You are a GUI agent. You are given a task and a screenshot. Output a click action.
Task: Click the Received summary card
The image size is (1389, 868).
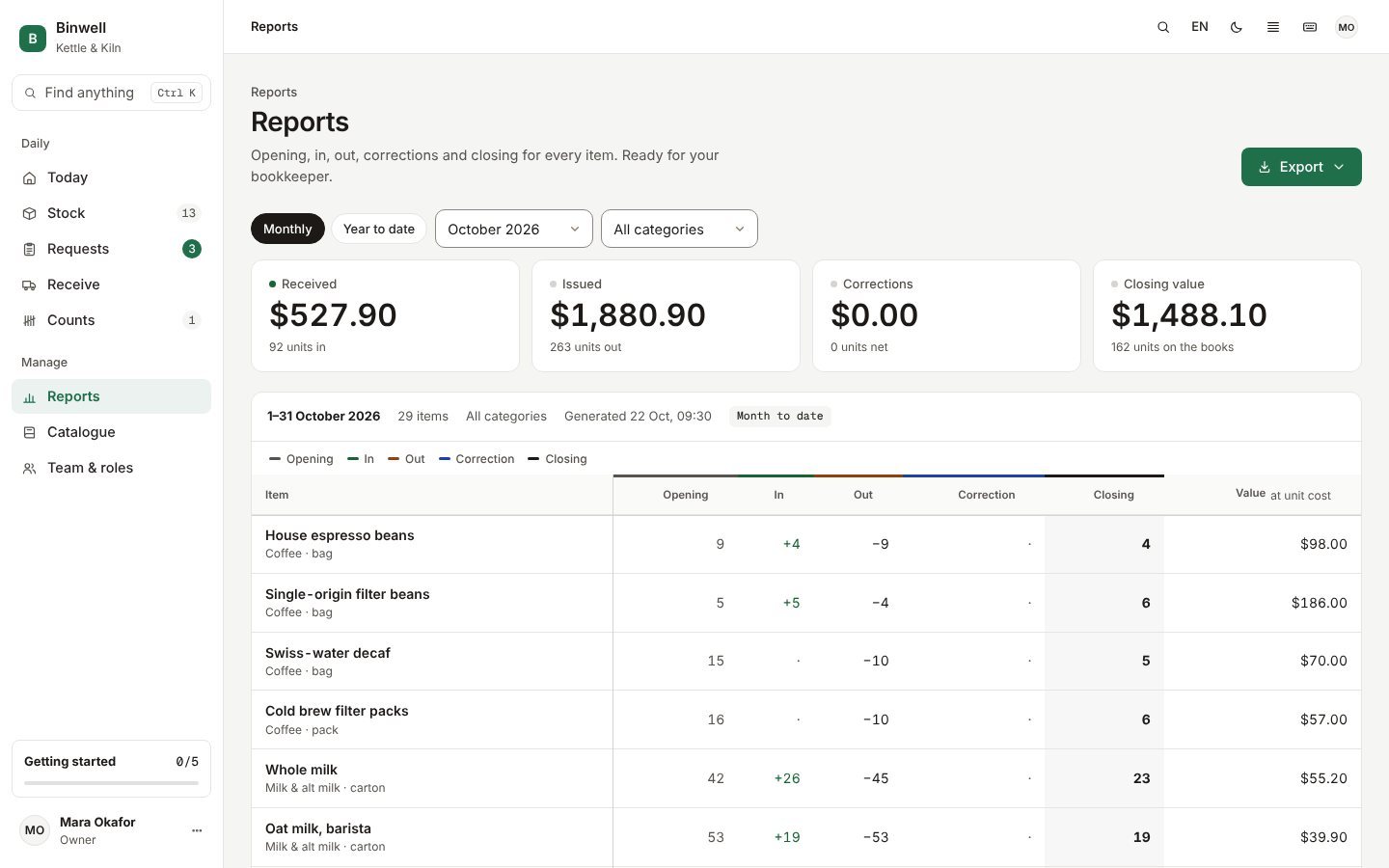(385, 315)
